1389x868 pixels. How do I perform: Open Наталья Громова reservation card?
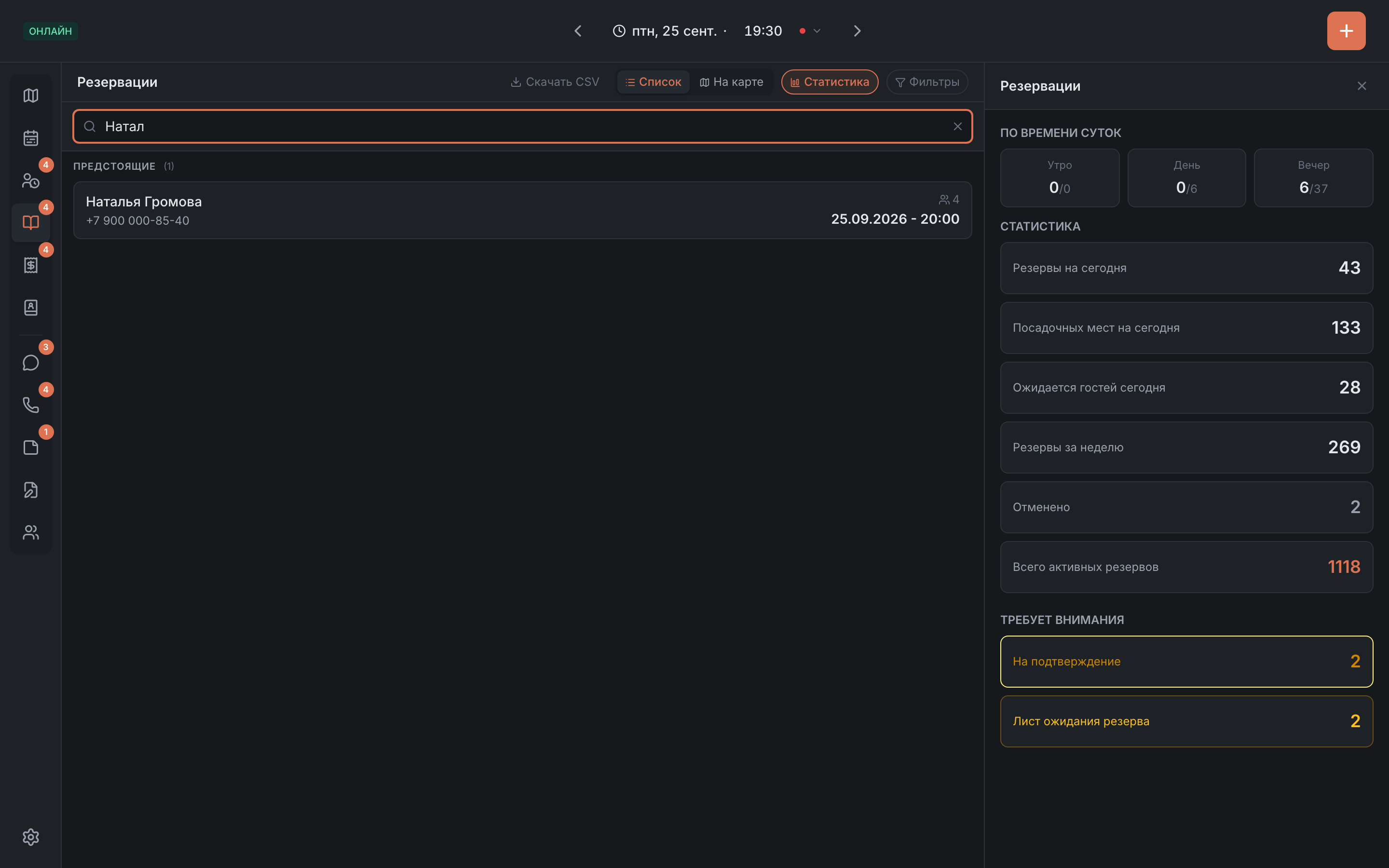[522, 210]
